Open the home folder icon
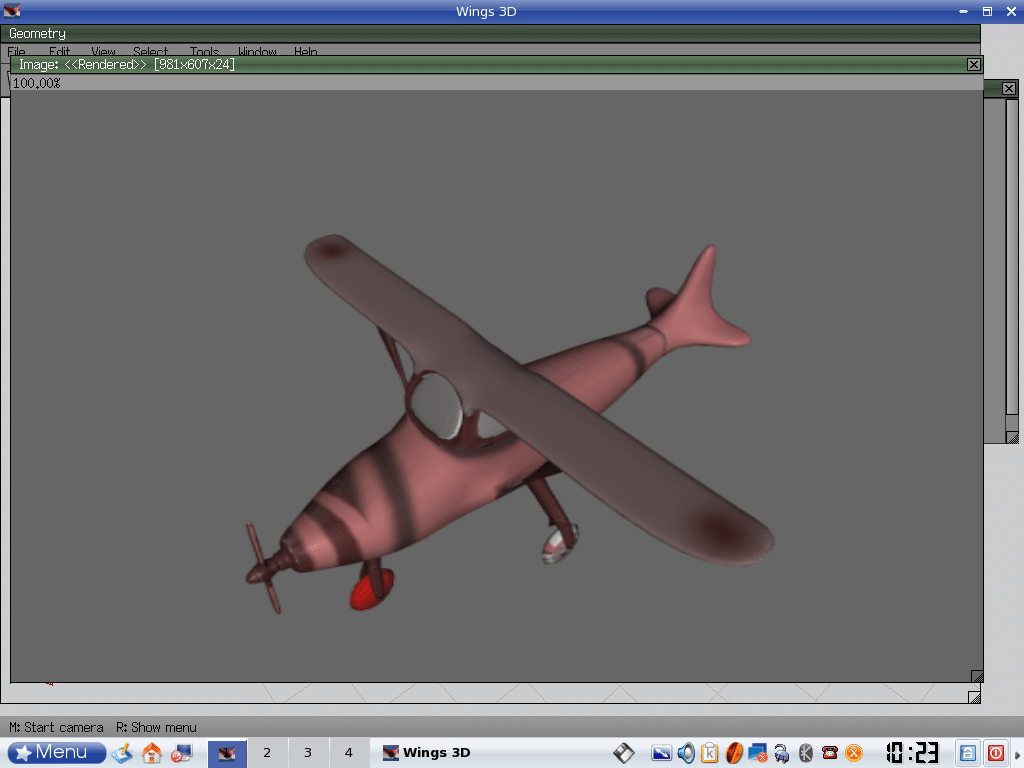Screen dimensions: 1024x768 (152, 753)
